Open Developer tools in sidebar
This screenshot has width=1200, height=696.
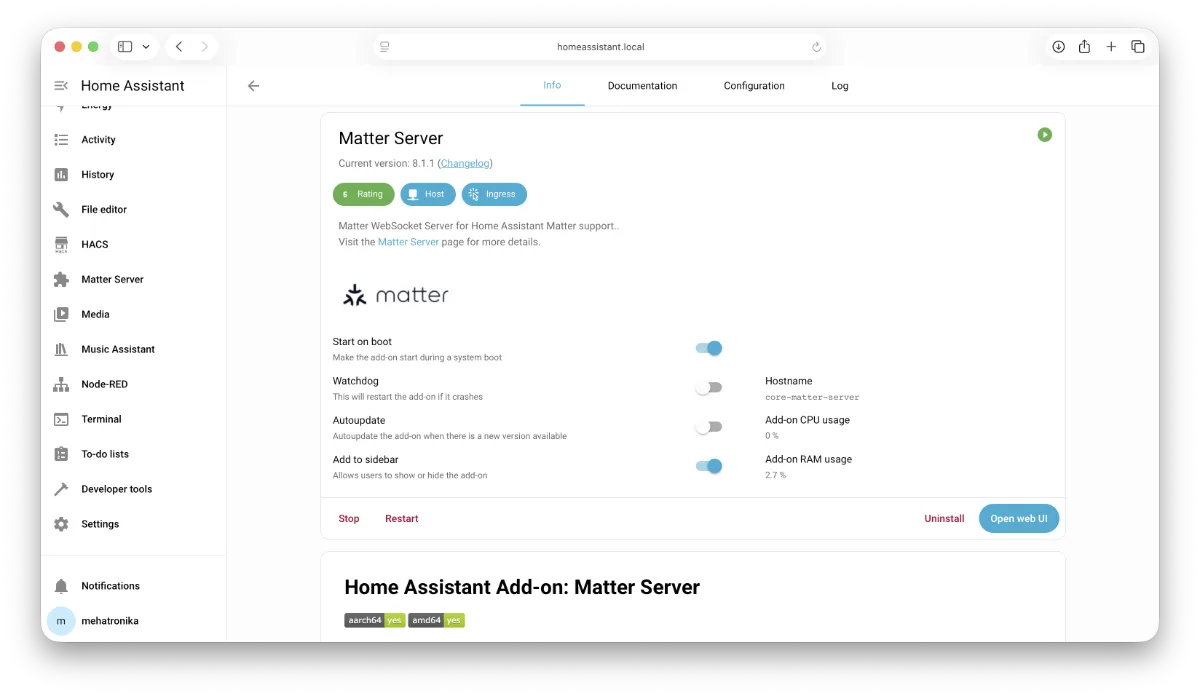116,489
